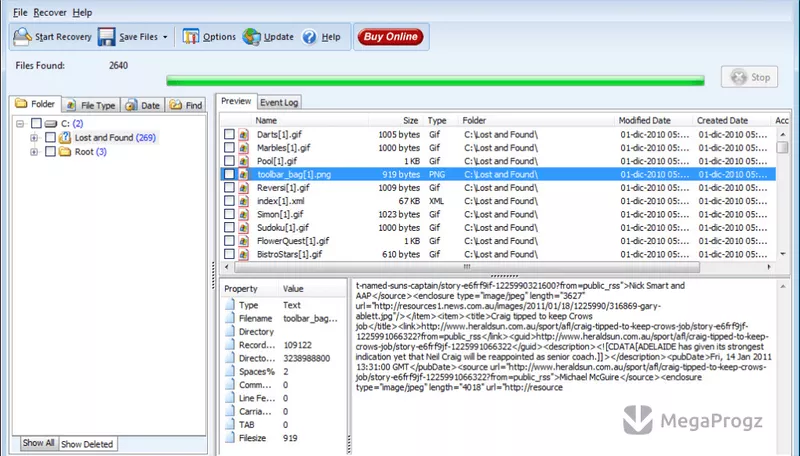The image size is (800, 456).
Task: Click the Date tab's calendar icon
Action: tap(131, 105)
